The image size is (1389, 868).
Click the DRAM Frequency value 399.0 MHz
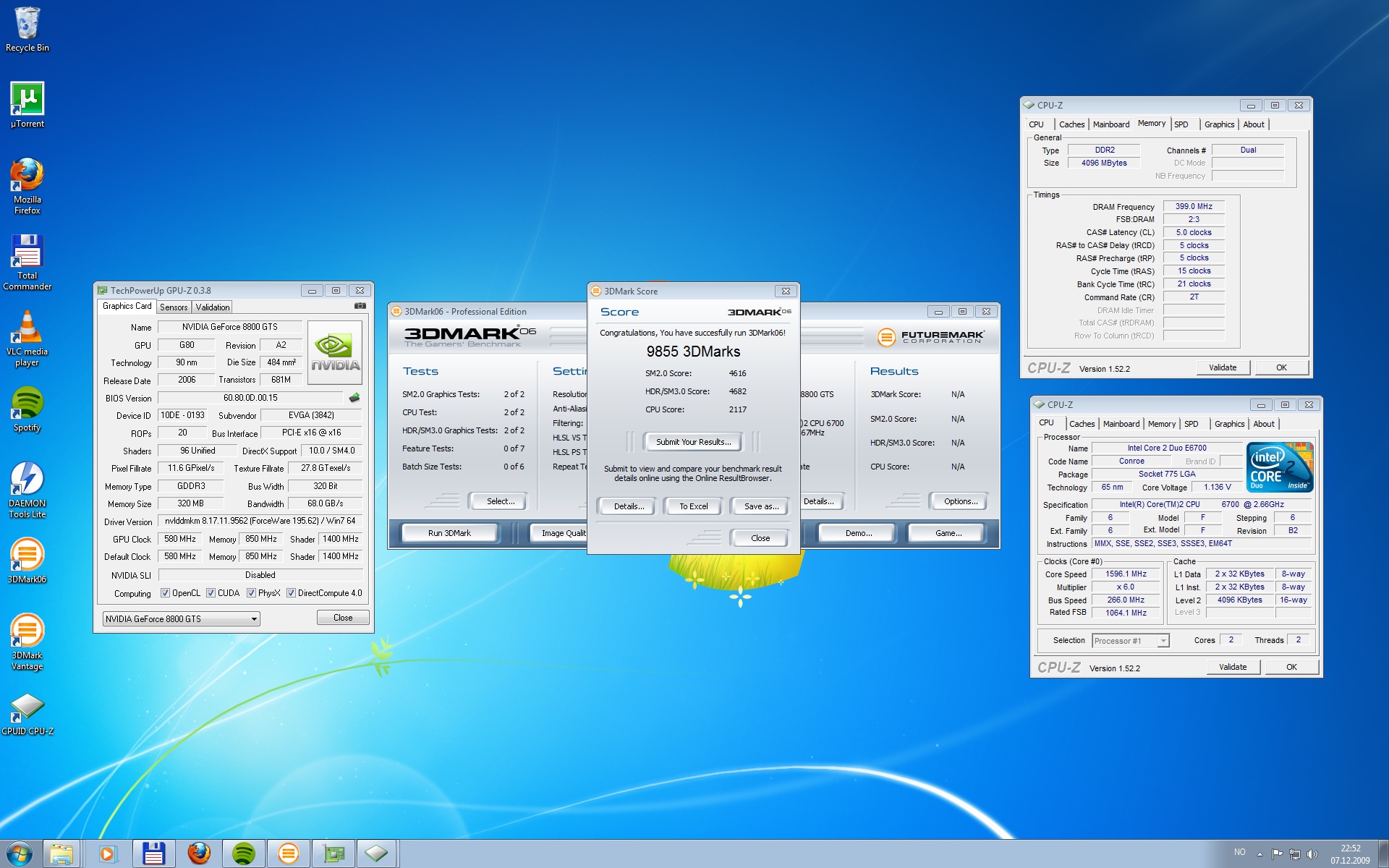(x=1194, y=206)
